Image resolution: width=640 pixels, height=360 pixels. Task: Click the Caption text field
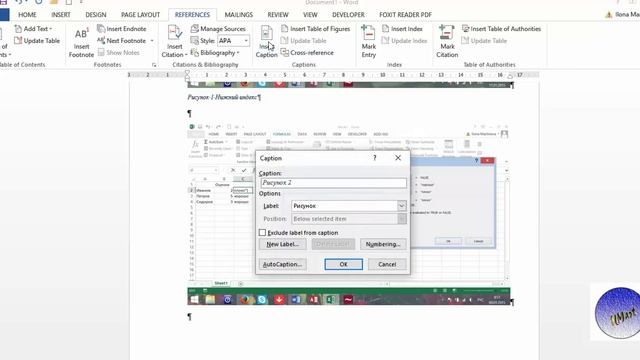tap(333, 183)
